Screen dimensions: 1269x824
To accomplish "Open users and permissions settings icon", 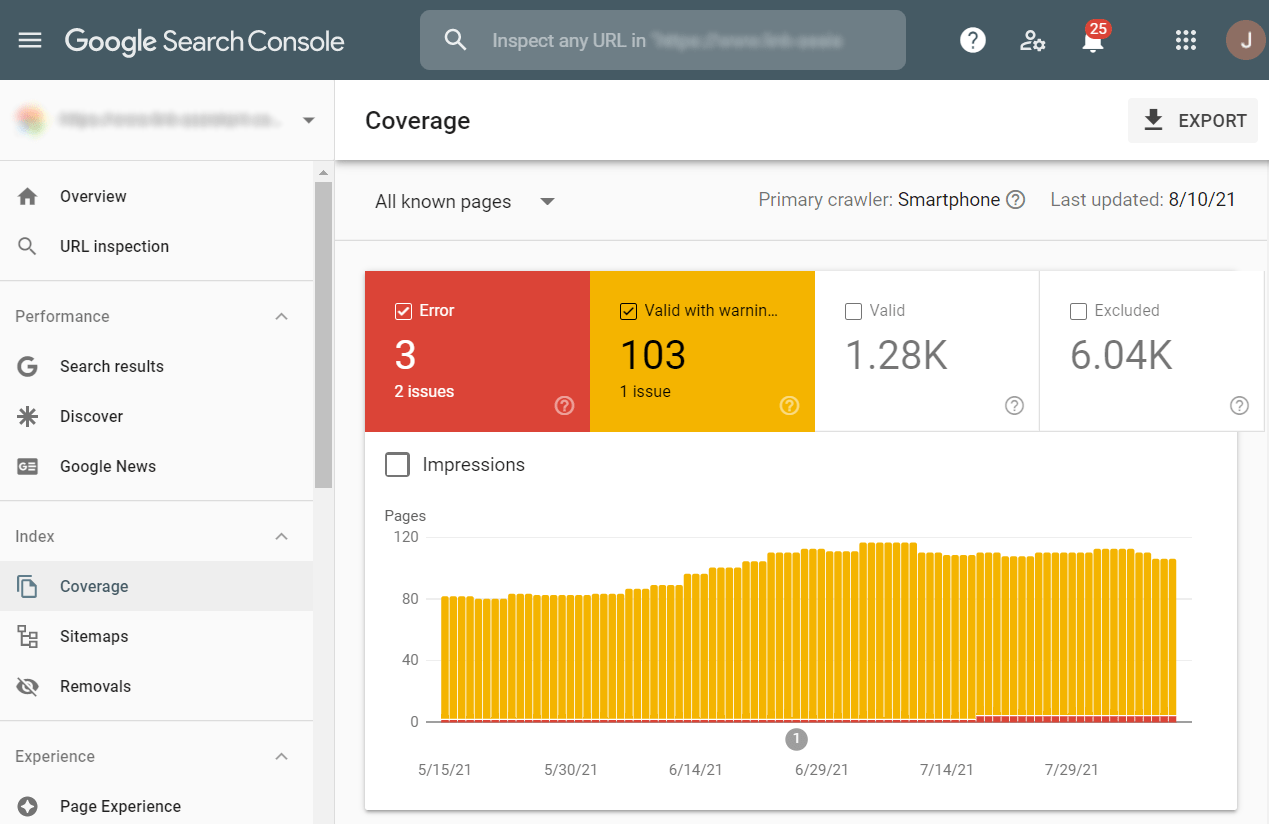I will point(1032,40).
